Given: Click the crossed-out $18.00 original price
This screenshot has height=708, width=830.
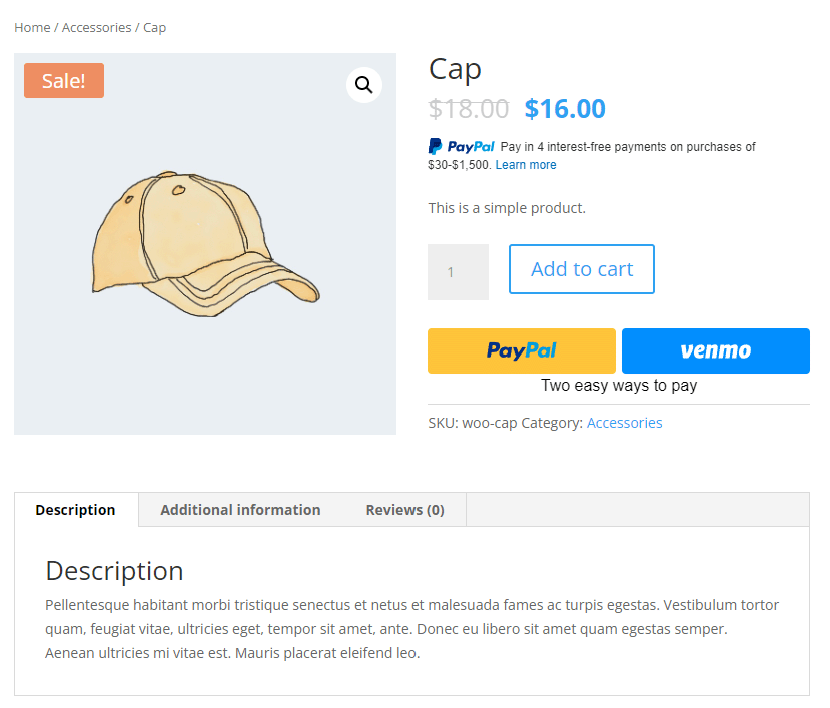Looking at the screenshot, I should [x=469, y=109].
